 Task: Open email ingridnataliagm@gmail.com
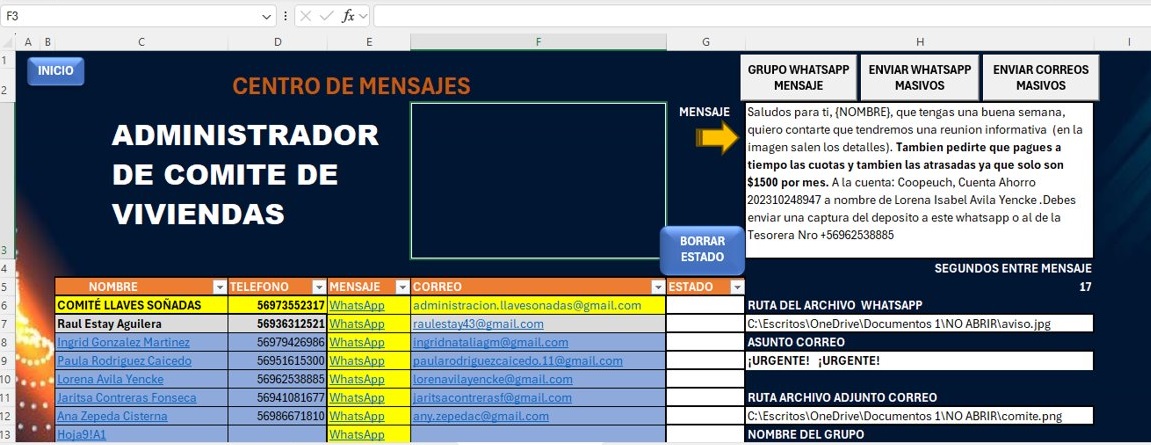(x=490, y=342)
